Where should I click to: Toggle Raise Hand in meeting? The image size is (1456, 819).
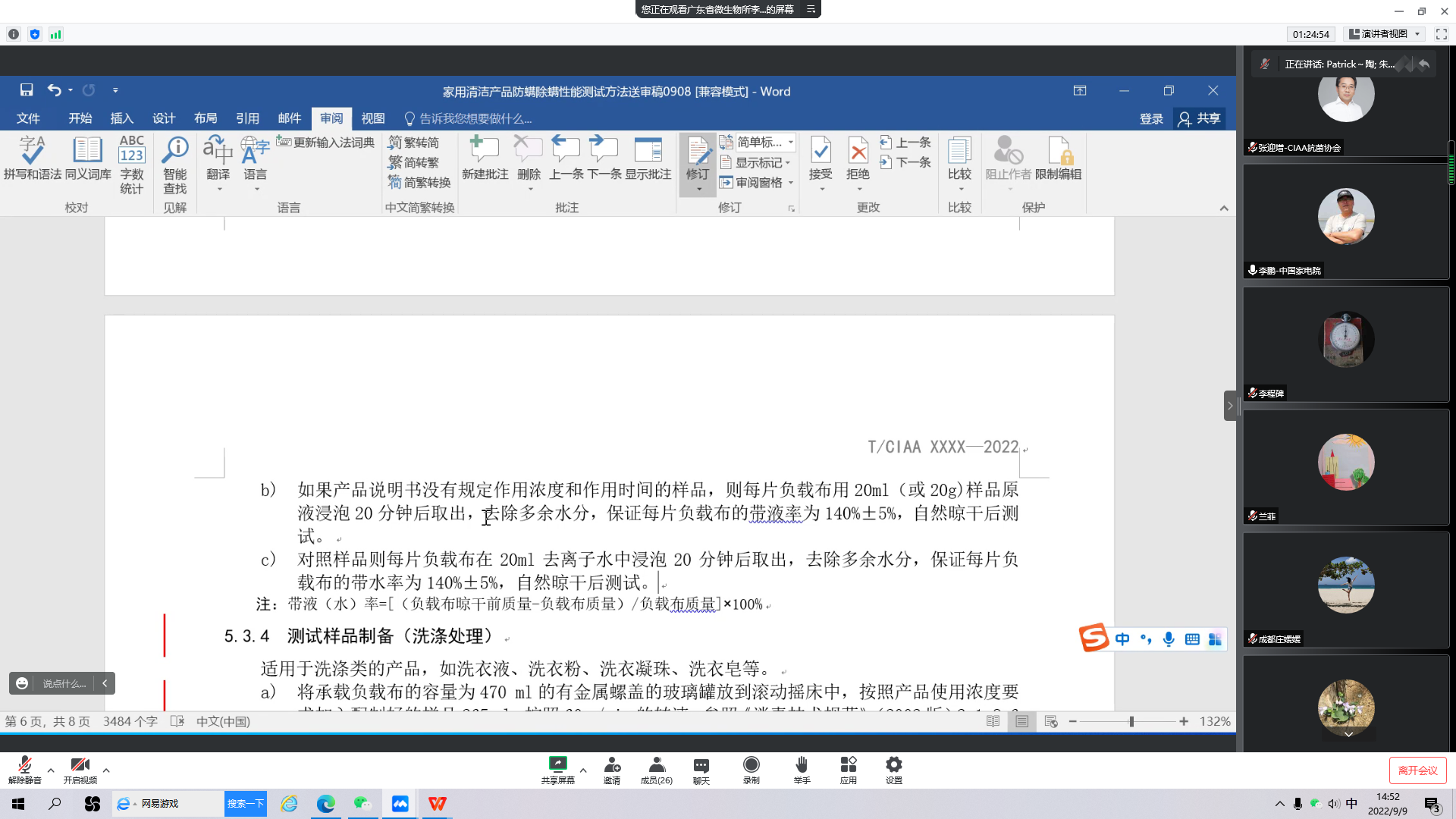[x=802, y=770]
